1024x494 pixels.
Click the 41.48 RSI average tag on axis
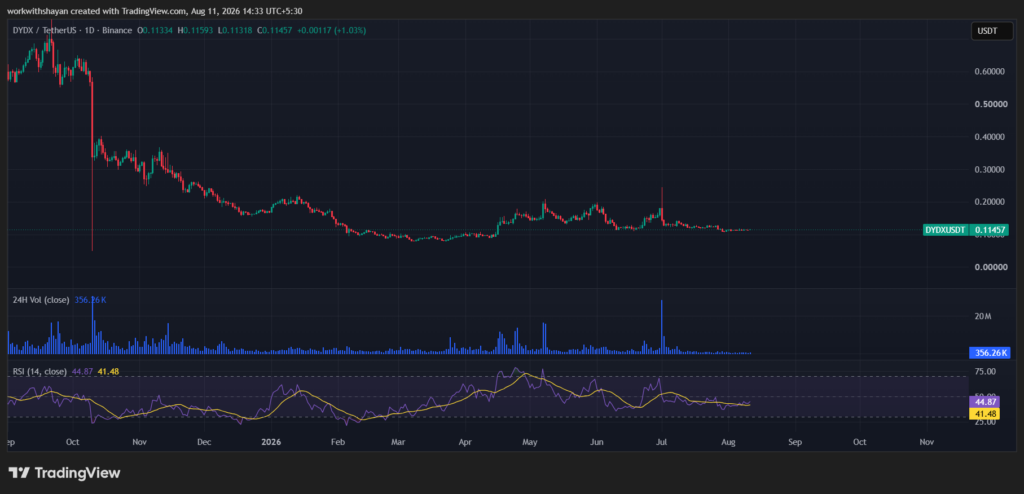click(x=985, y=414)
